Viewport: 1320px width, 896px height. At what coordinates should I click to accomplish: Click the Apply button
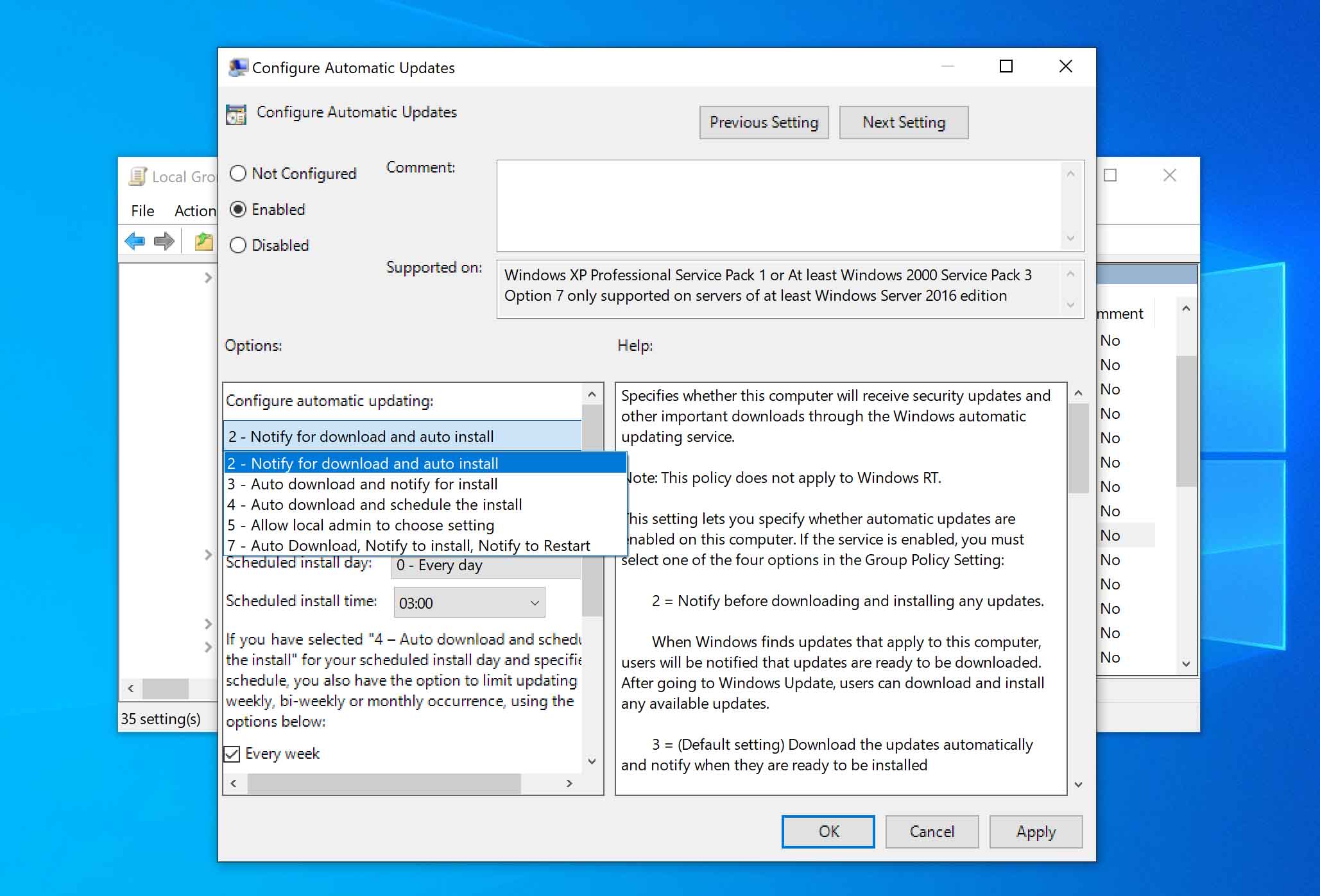click(x=1036, y=831)
